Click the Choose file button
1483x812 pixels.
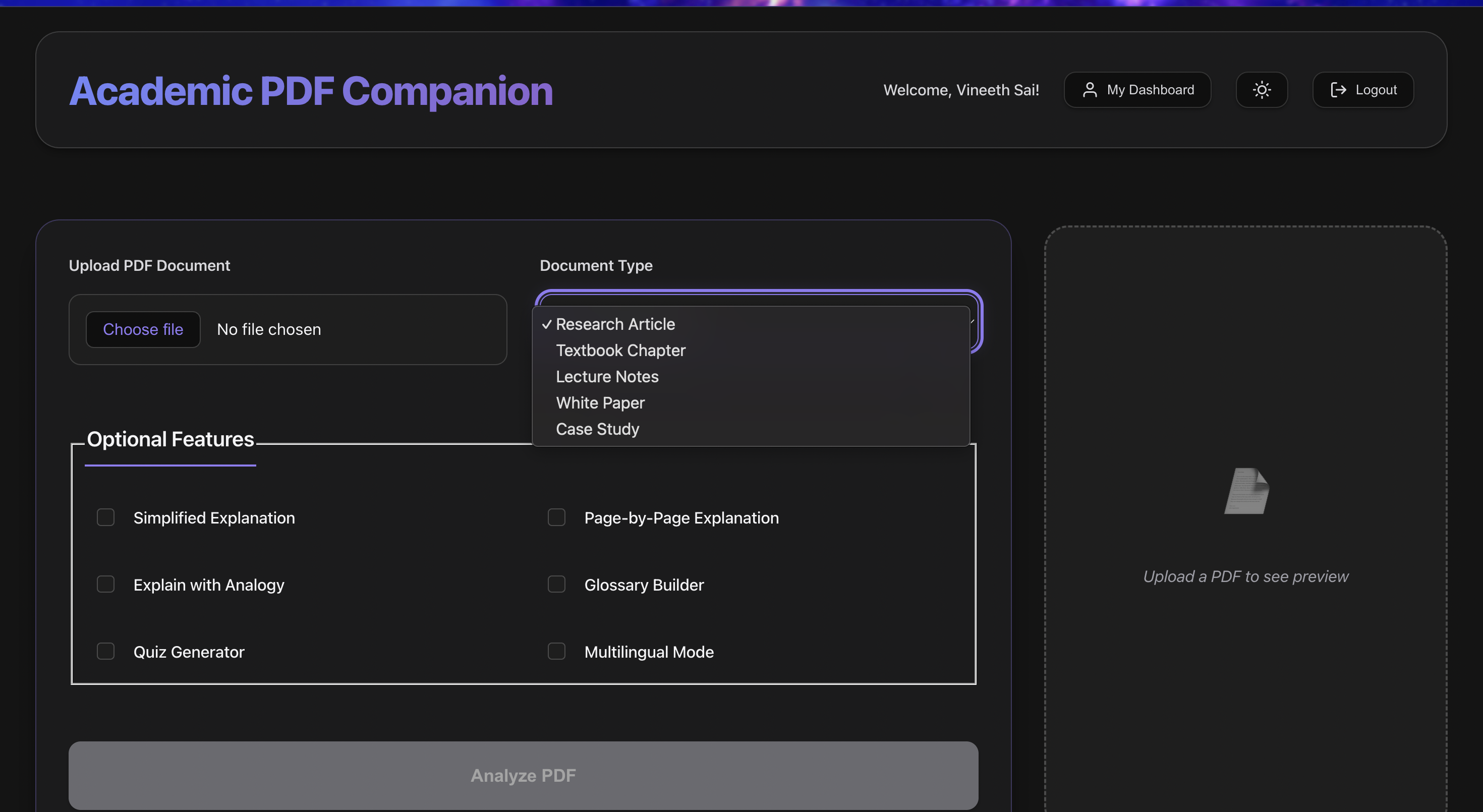click(143, 329)
